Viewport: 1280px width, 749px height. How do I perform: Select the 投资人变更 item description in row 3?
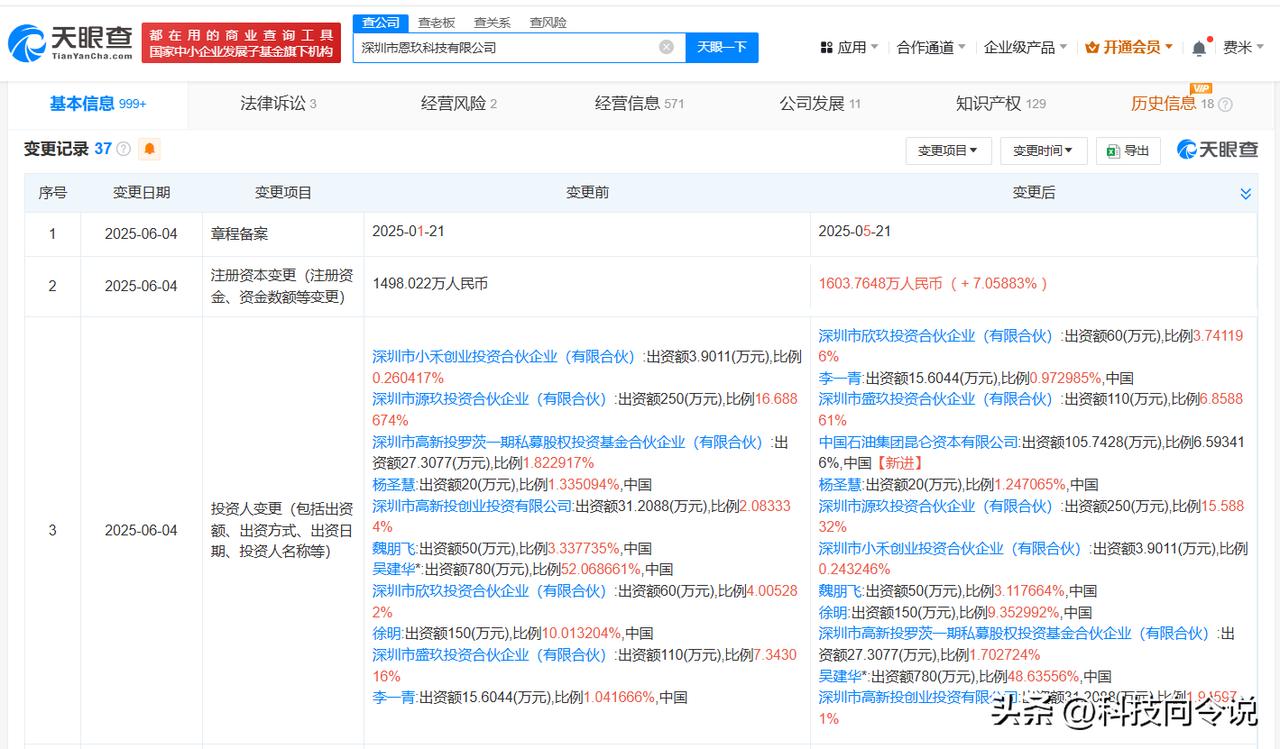point(283,530)
